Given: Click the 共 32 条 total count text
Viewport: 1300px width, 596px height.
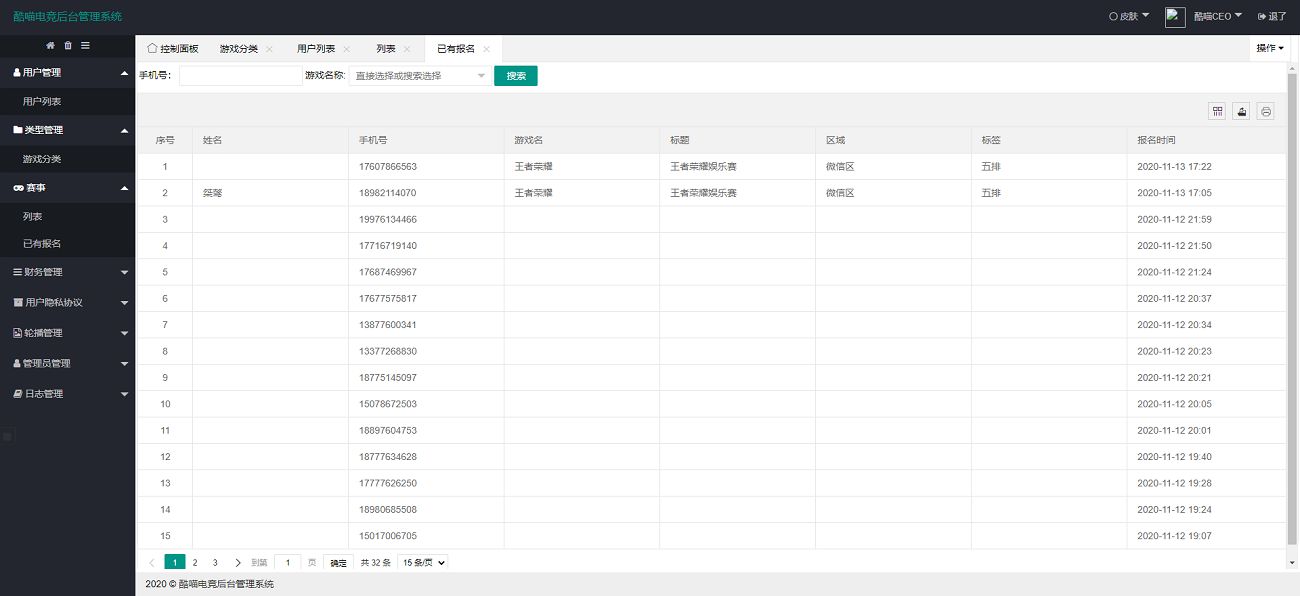Looking at the screenshot, I should [376, 563].
